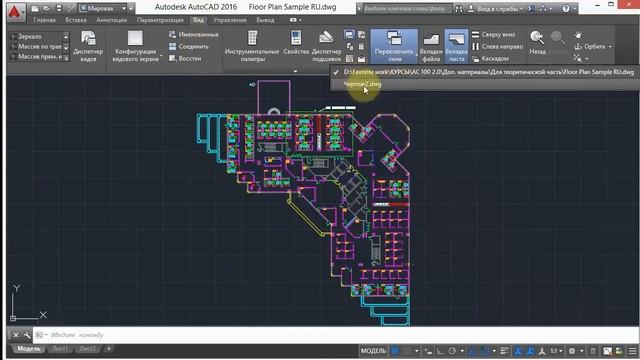640x360 pixels.
Task: Expand the Вход в службы sign-in dropdown
Action: (x=521, y=9)
